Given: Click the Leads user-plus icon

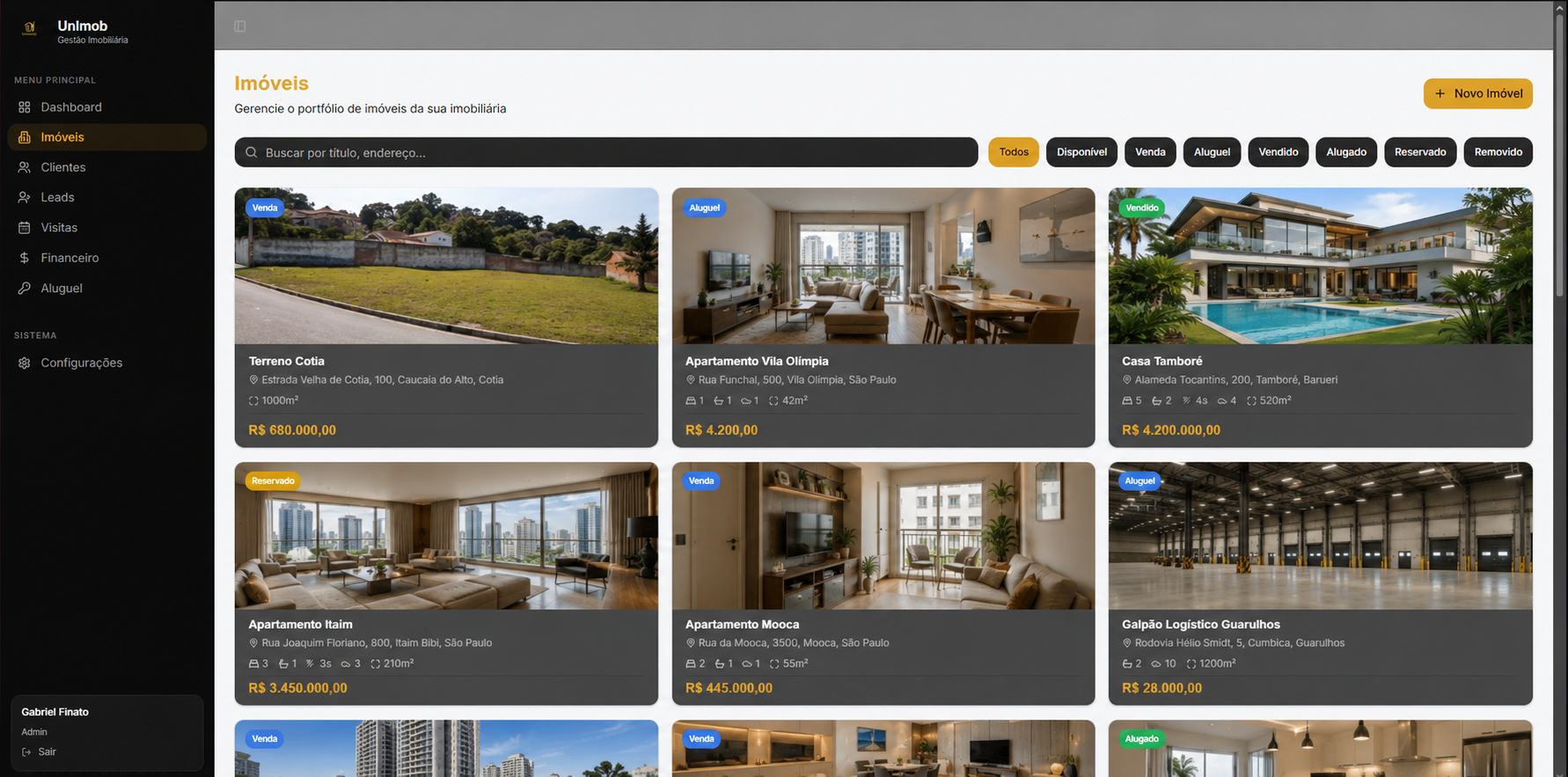Looking at the screenshot, I should pyautogui.click(x=25, y=198).
